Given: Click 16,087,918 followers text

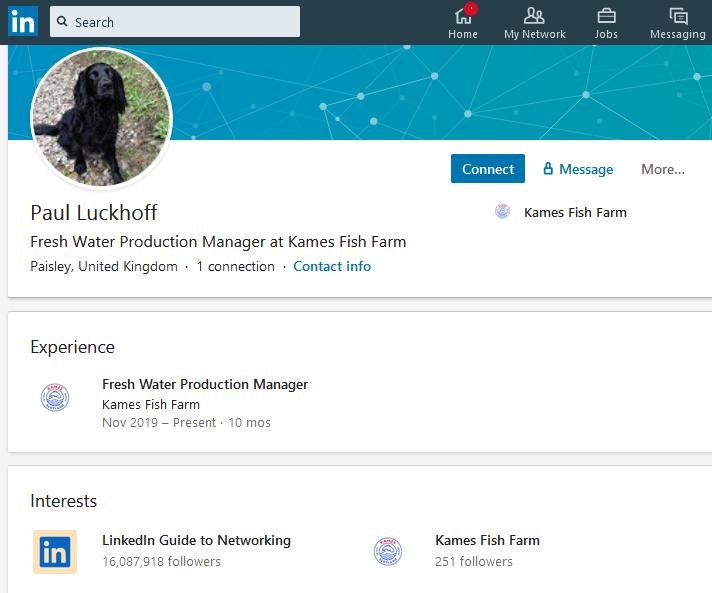Looking at the screenshot, I should pyautogui.click(x=162, y=562).
